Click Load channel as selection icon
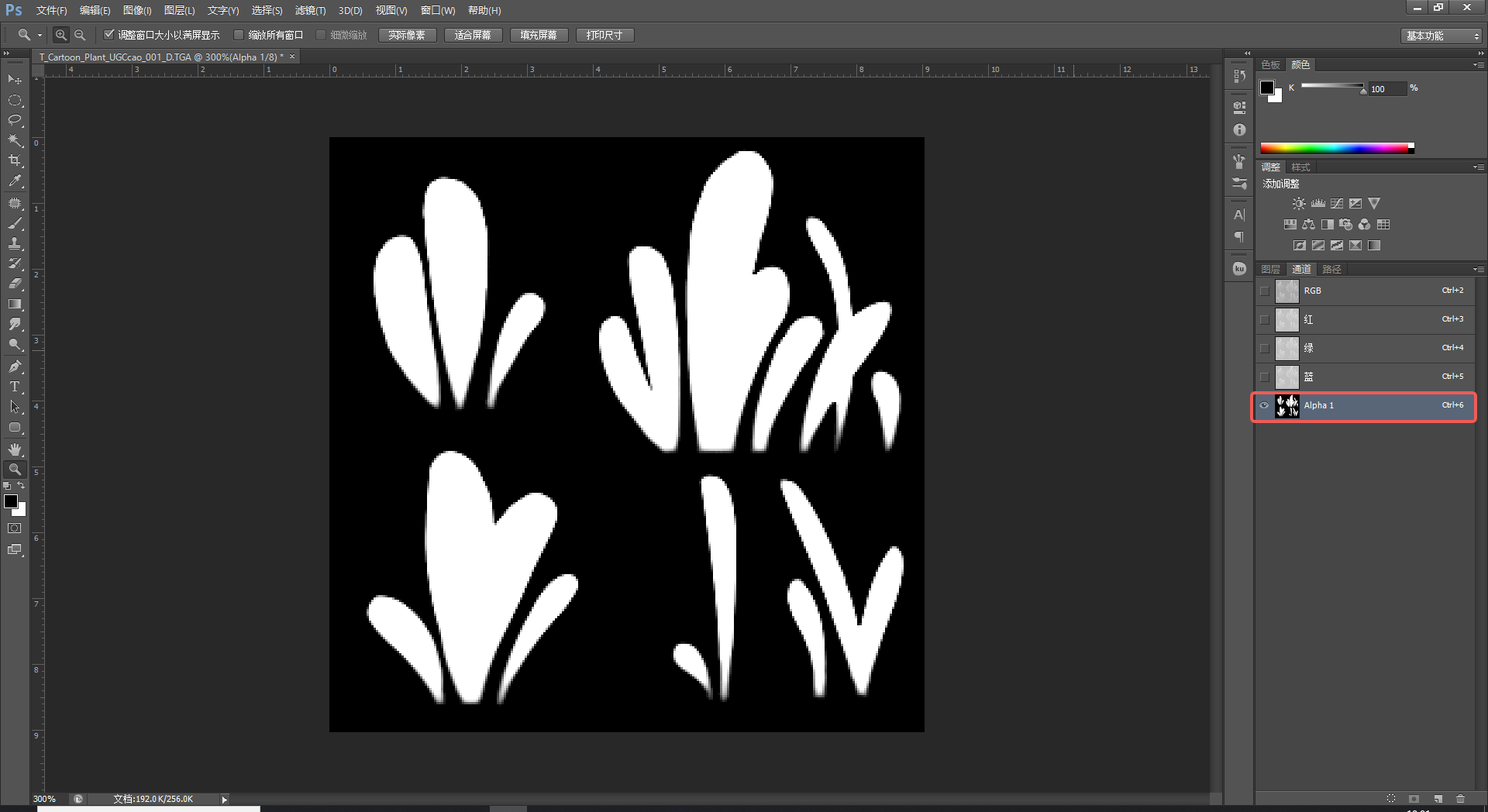The width and height of the screenshot is (1488, 812). (1391, 798)
